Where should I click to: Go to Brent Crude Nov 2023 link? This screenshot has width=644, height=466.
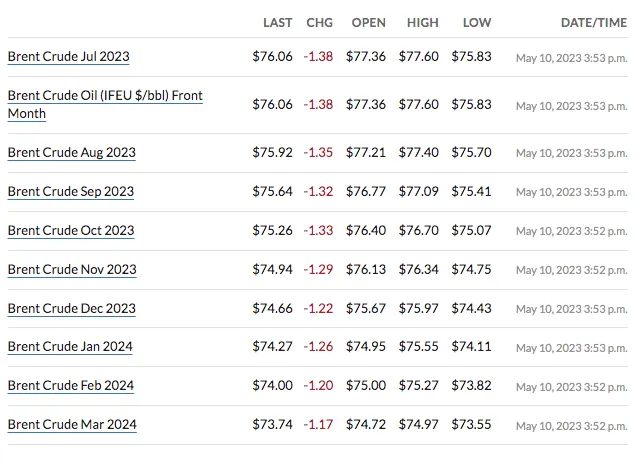point(72,270)
